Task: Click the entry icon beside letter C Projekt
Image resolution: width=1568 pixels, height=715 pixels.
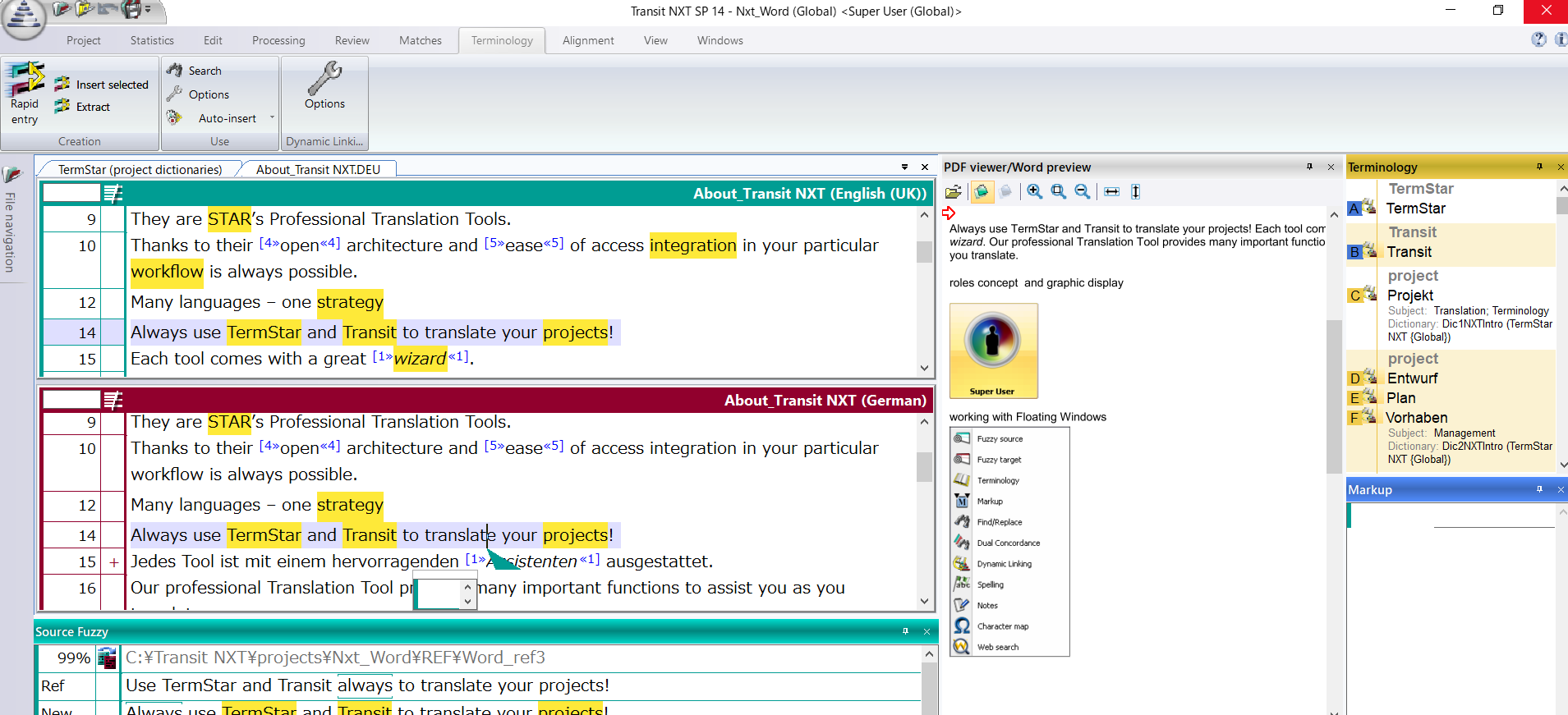Action: point(1369,293)
